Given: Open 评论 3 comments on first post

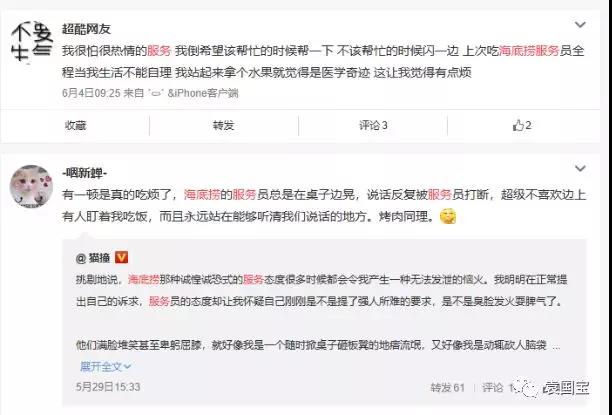Looking at the screenshot, I should (x=373, y=125).
